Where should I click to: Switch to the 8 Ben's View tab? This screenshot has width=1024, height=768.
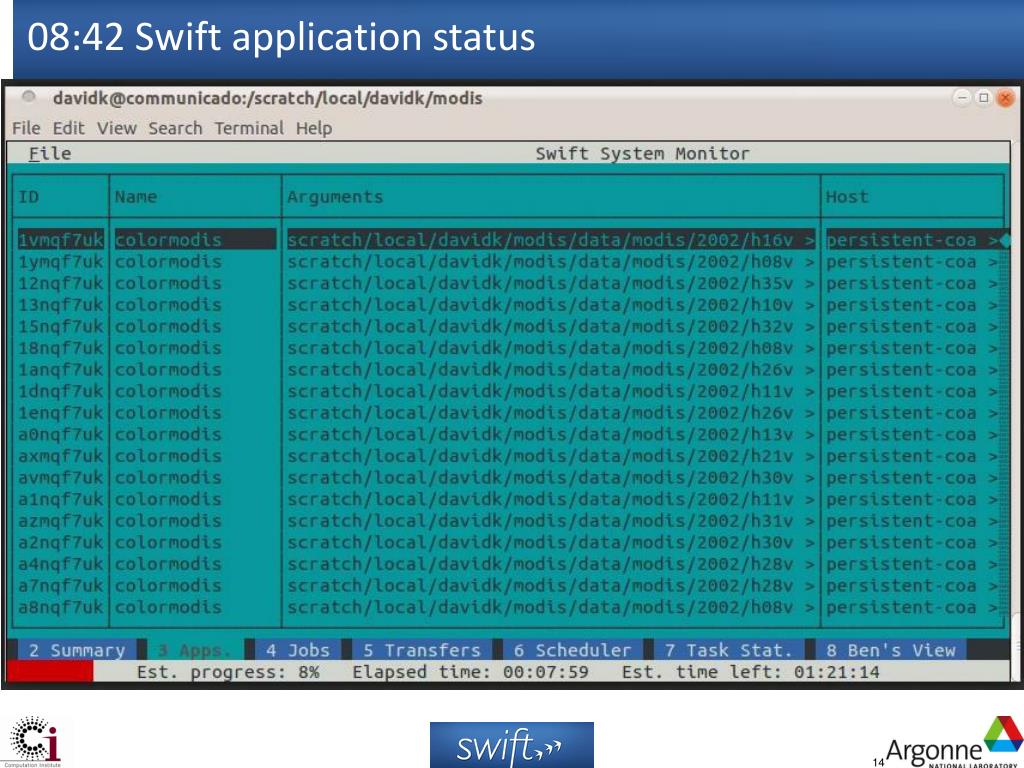[x=891, y=650]
